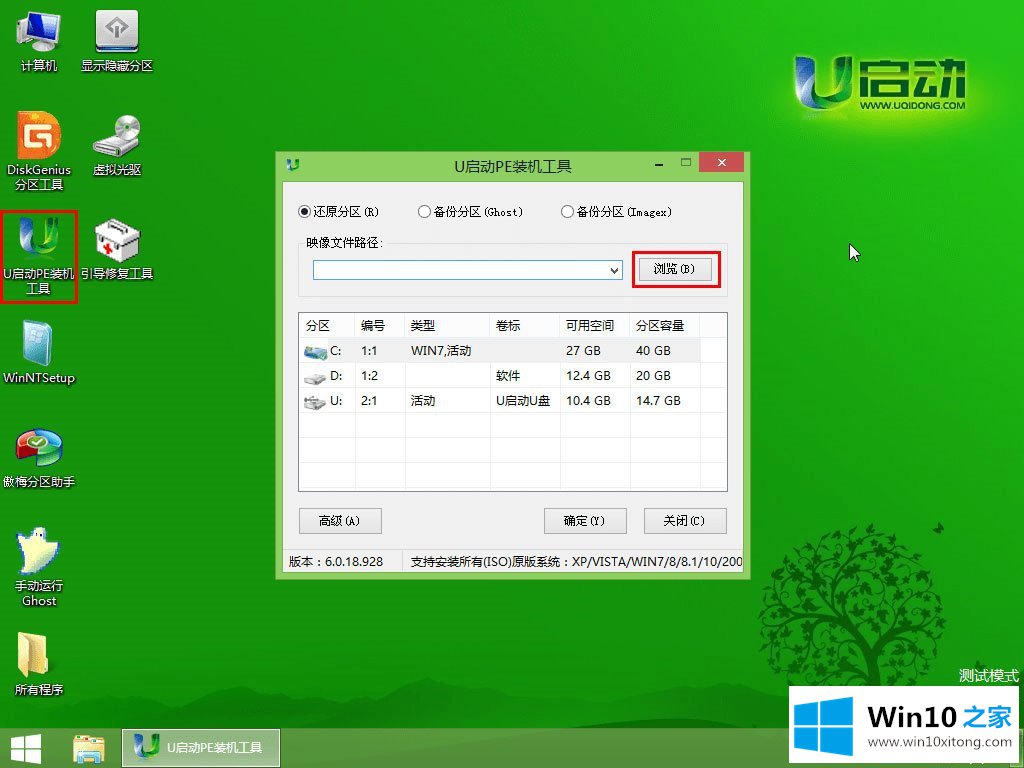This screenshot has width=1024, height=768.
Task: Open the 显示隐藏分区 desktop icon
Action: (117, 40)
